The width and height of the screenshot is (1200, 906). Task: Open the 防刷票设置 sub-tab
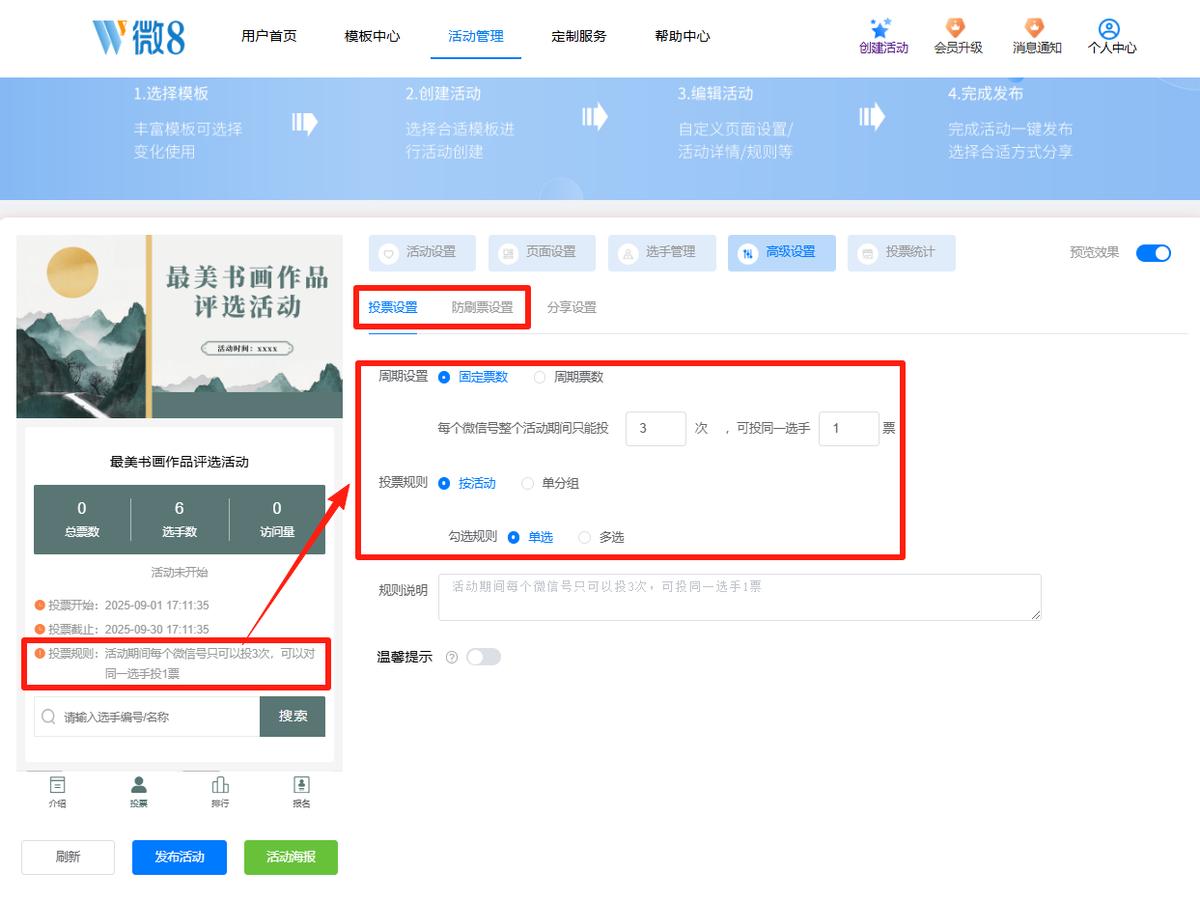point(482,307)
